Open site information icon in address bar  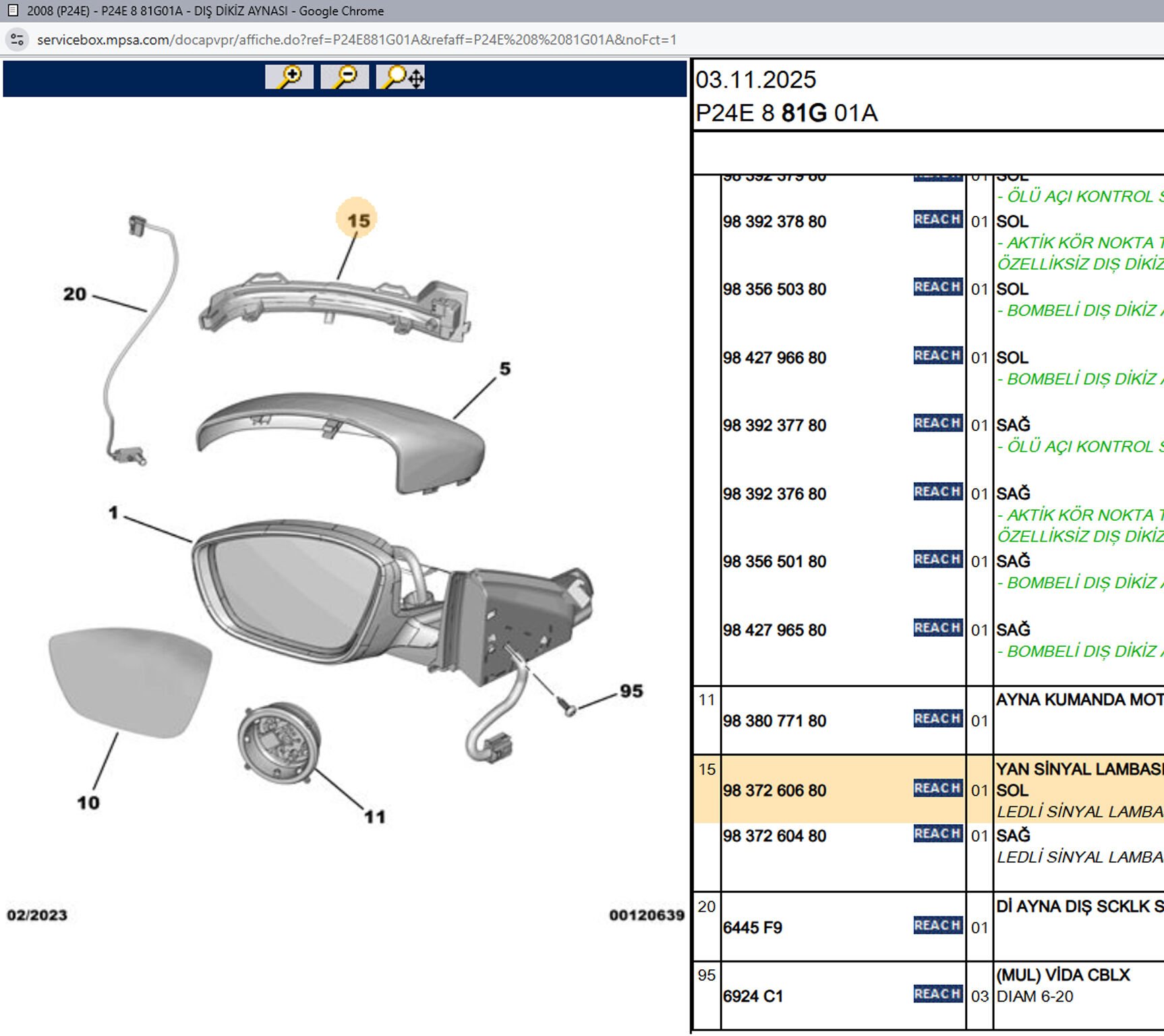[17, 40]
